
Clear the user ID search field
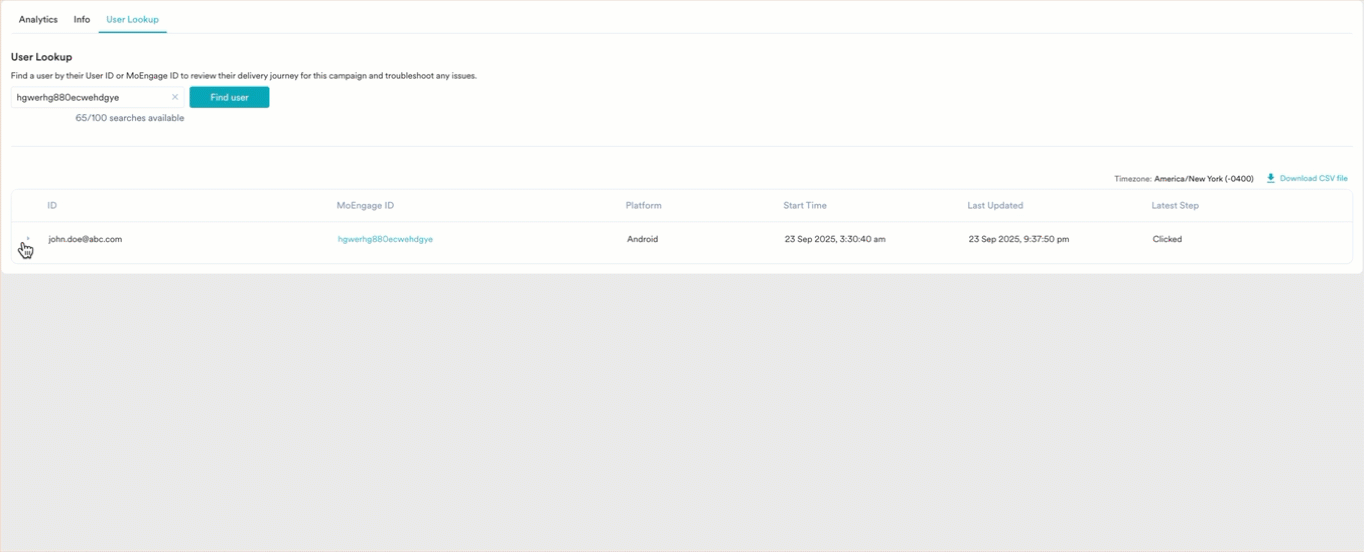click(175, 98)
